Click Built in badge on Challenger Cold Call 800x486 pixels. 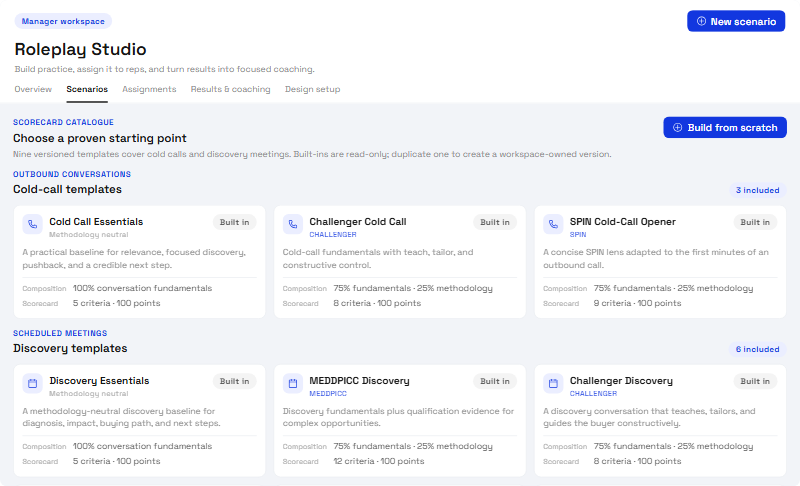(x=494, y=222)
